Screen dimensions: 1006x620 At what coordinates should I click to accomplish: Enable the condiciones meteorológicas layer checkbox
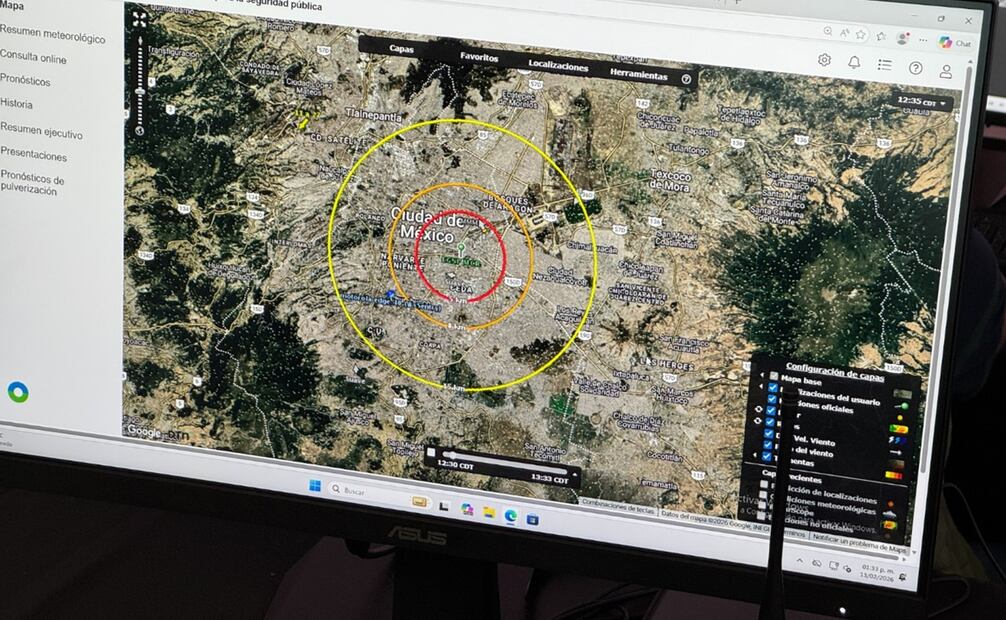tap(764, 503)
